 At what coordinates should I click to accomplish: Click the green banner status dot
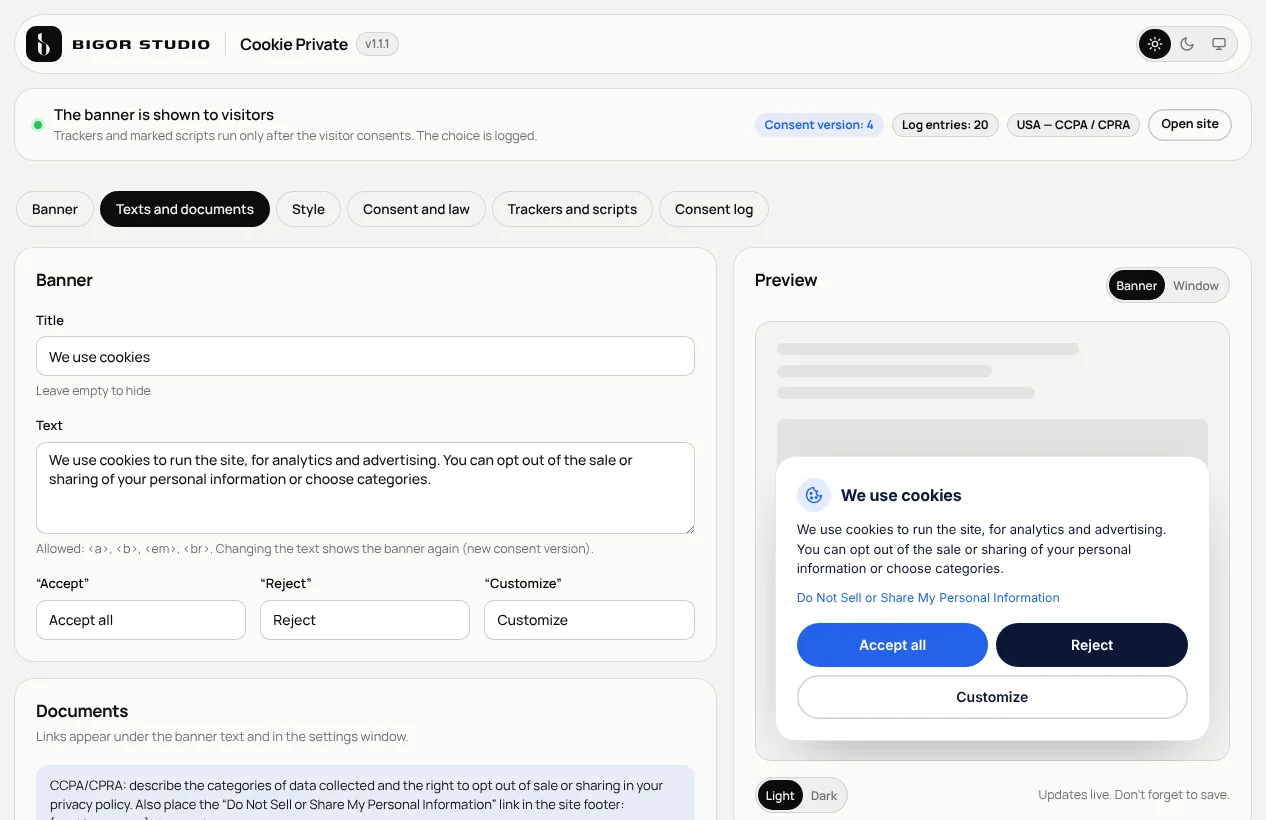[x=38, y=125]
